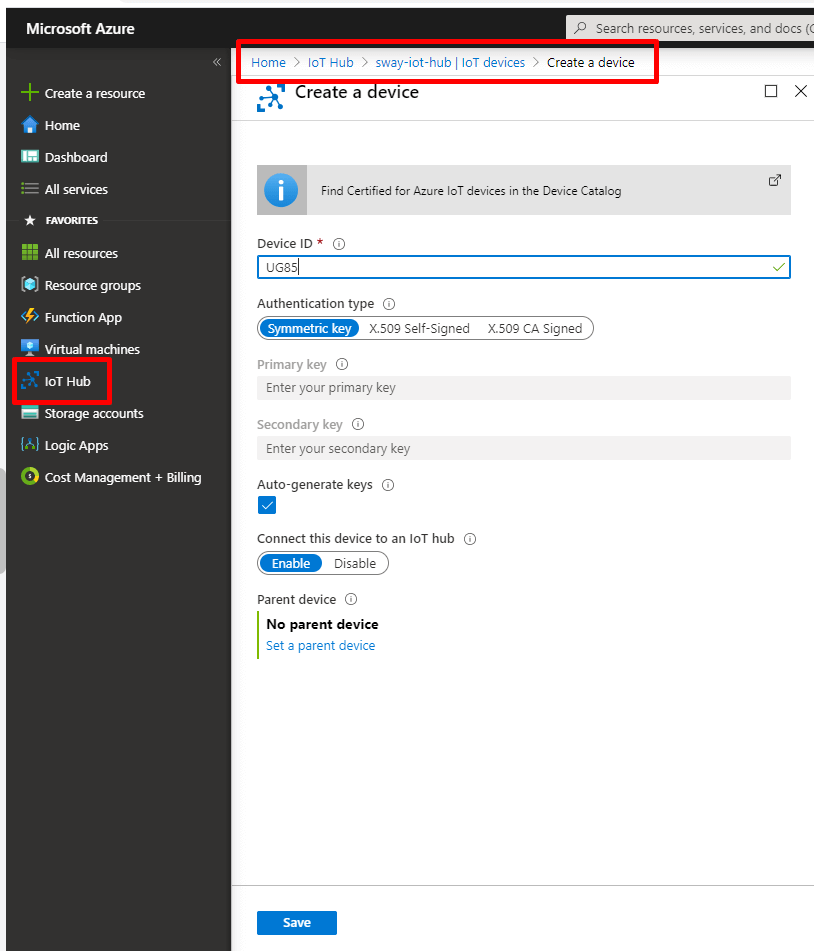
Task: Open the Device Catalog external link icon
Action: [x=775, y=180]
